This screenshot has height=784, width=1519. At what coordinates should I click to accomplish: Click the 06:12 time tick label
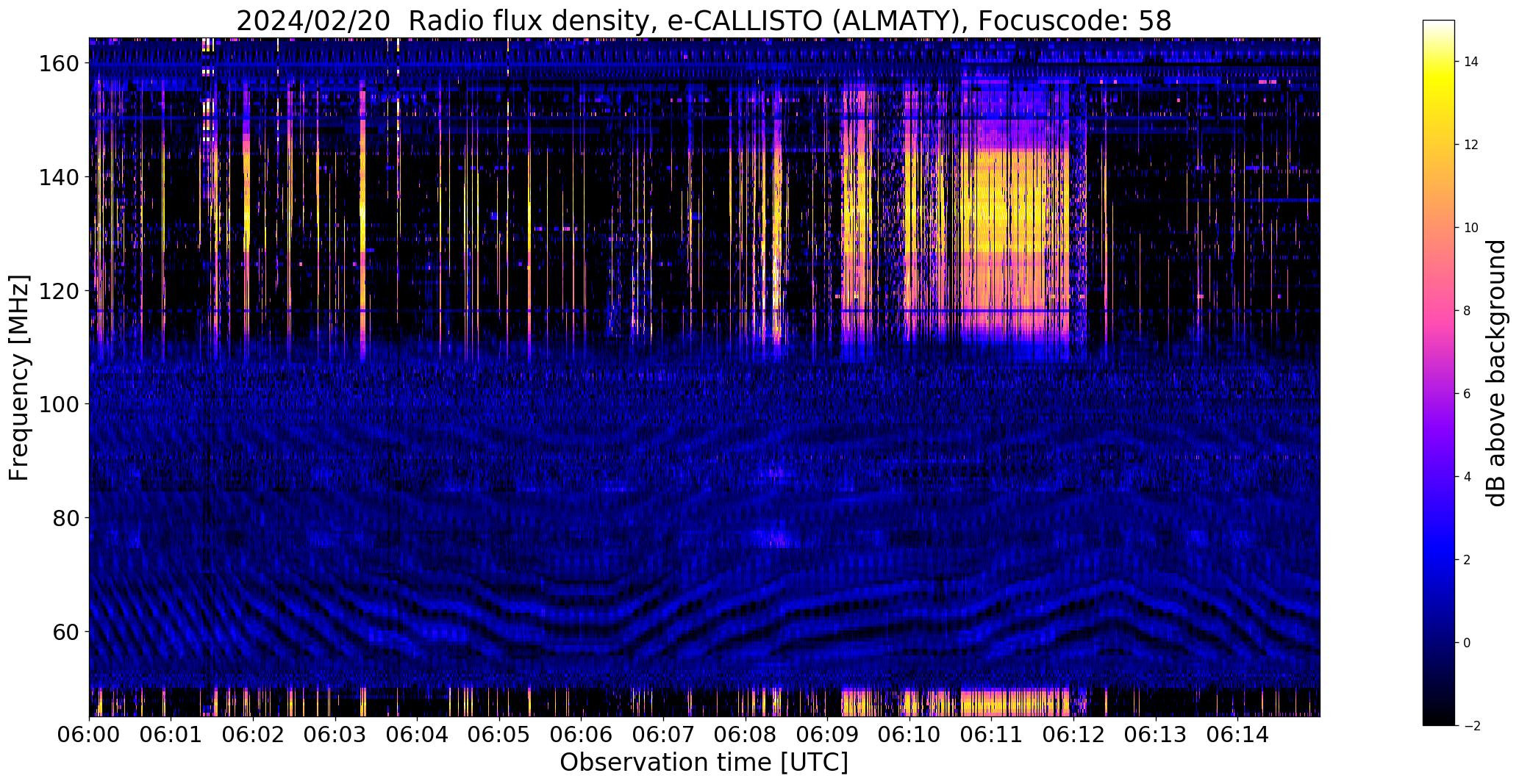click(x=1073, y=735)
